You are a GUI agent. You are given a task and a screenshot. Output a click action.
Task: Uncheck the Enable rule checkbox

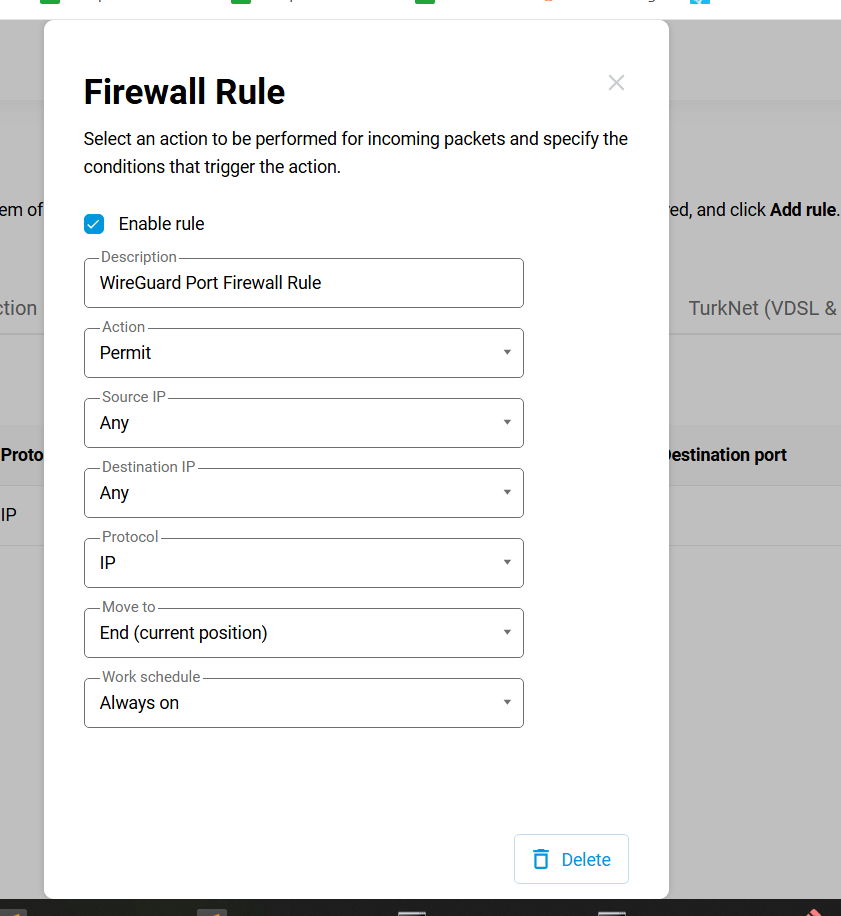tap(94, 224)
